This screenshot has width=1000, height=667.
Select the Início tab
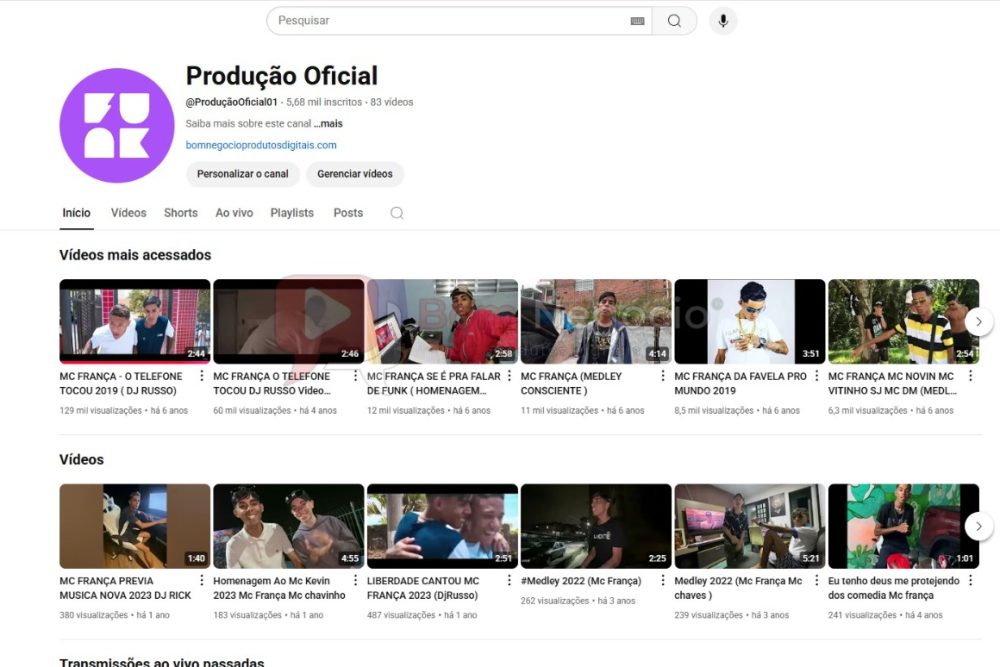[77, 213]
